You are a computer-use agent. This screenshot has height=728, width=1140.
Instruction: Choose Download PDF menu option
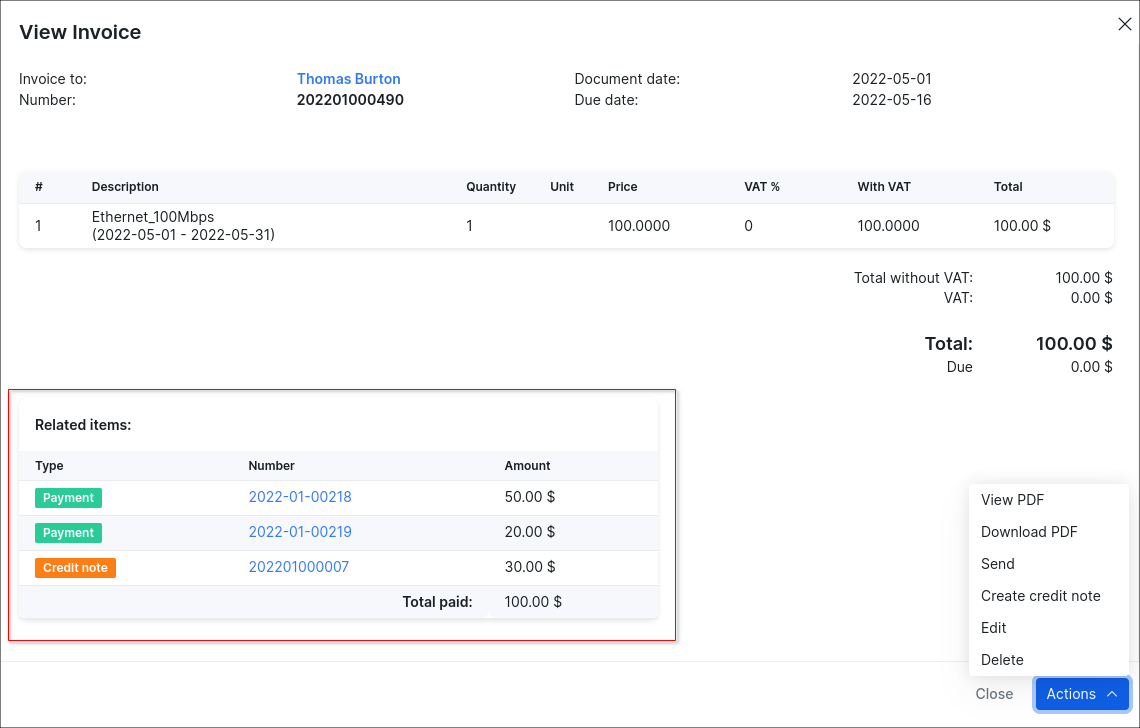pyautogui.click(x=1029, y=532)
